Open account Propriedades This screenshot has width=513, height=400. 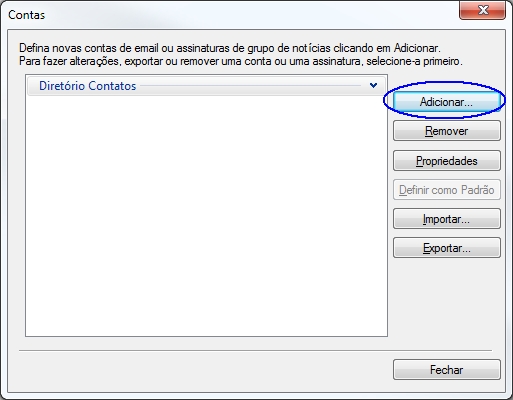[x=447, y=161]
